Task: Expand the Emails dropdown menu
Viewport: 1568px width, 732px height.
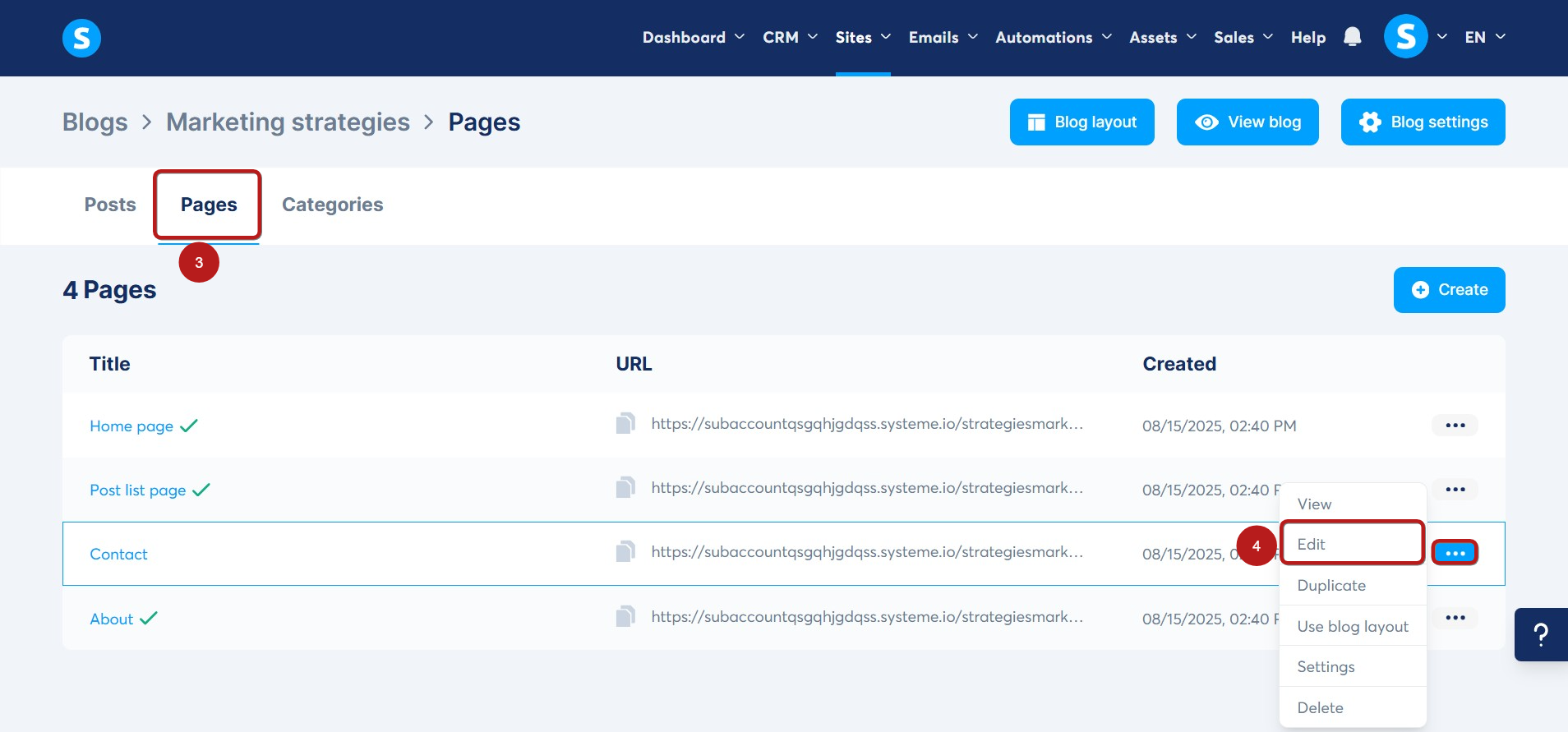Action: point(943,37)
